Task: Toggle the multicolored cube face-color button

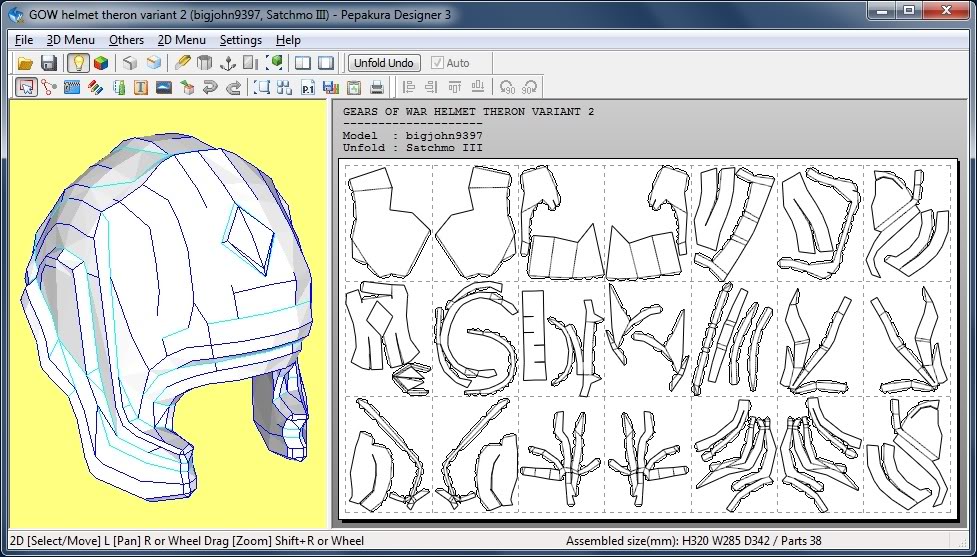Action: point(100,63)
